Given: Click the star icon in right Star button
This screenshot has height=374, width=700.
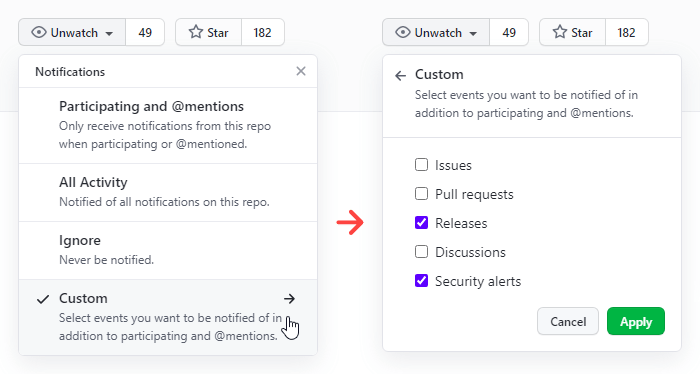Looking at the screenshot, I should (x=560, y=32).
